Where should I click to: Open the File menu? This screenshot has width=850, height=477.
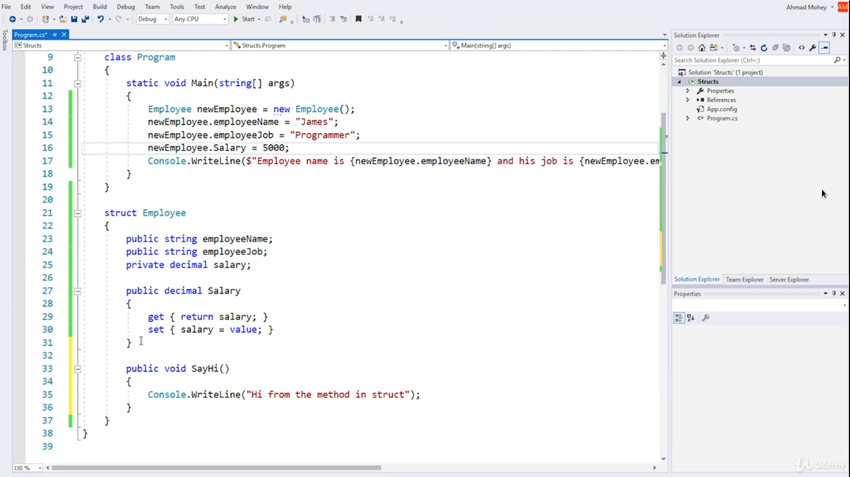pos(6,7)
